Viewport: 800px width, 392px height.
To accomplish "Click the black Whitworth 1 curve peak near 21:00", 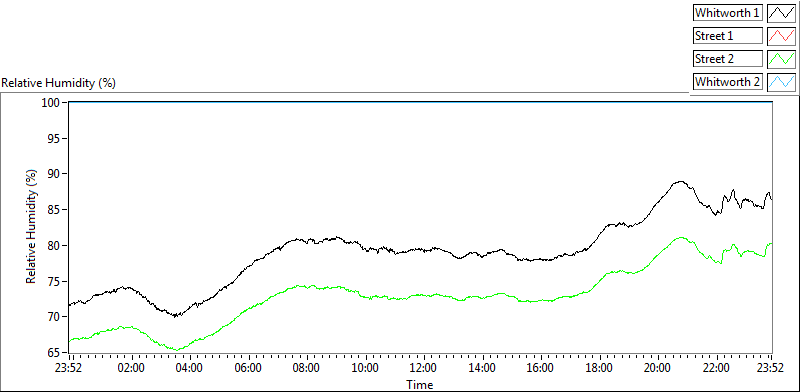I will [x=680, y=181].
